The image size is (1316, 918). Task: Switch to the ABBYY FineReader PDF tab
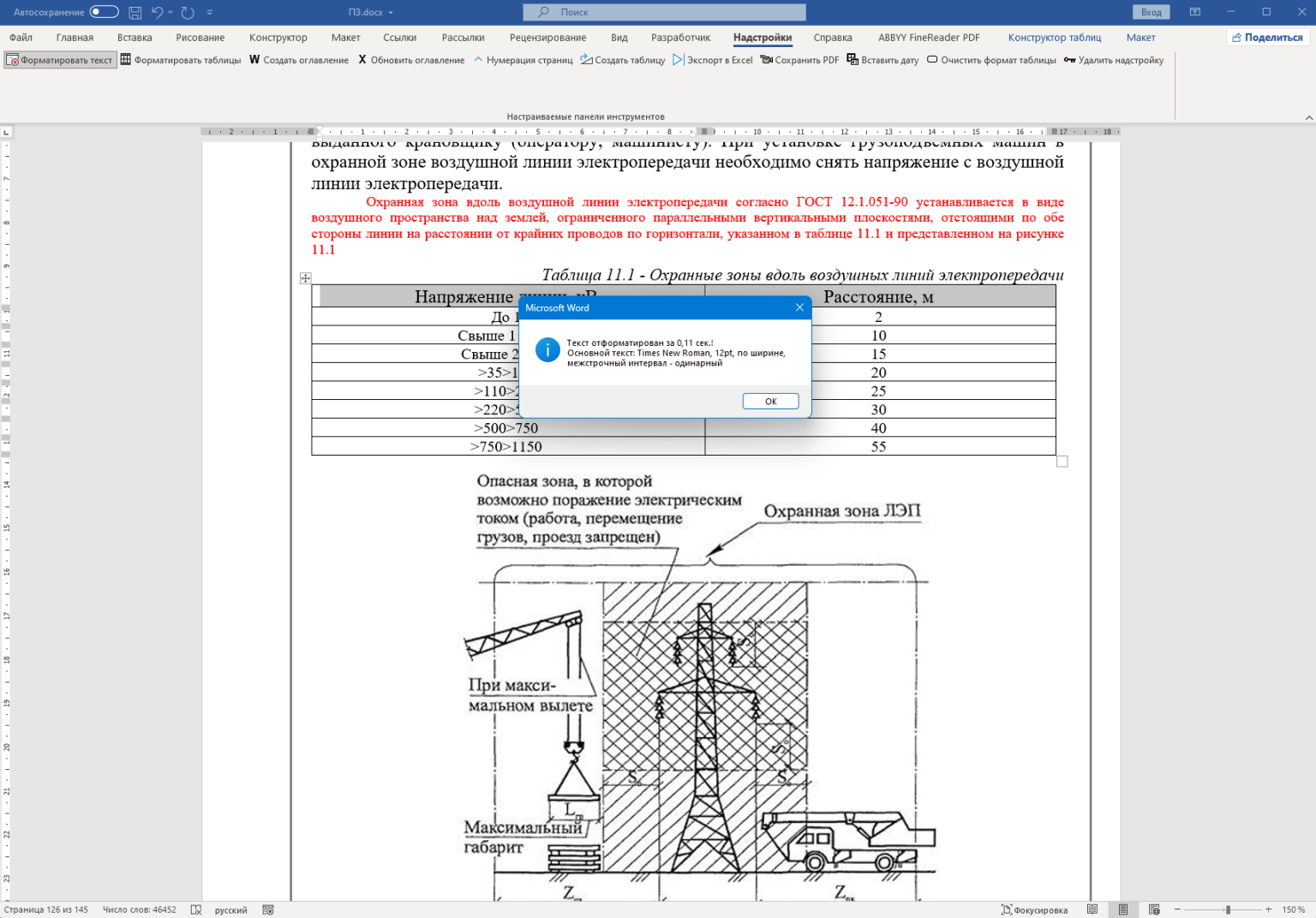pos(929,38)
